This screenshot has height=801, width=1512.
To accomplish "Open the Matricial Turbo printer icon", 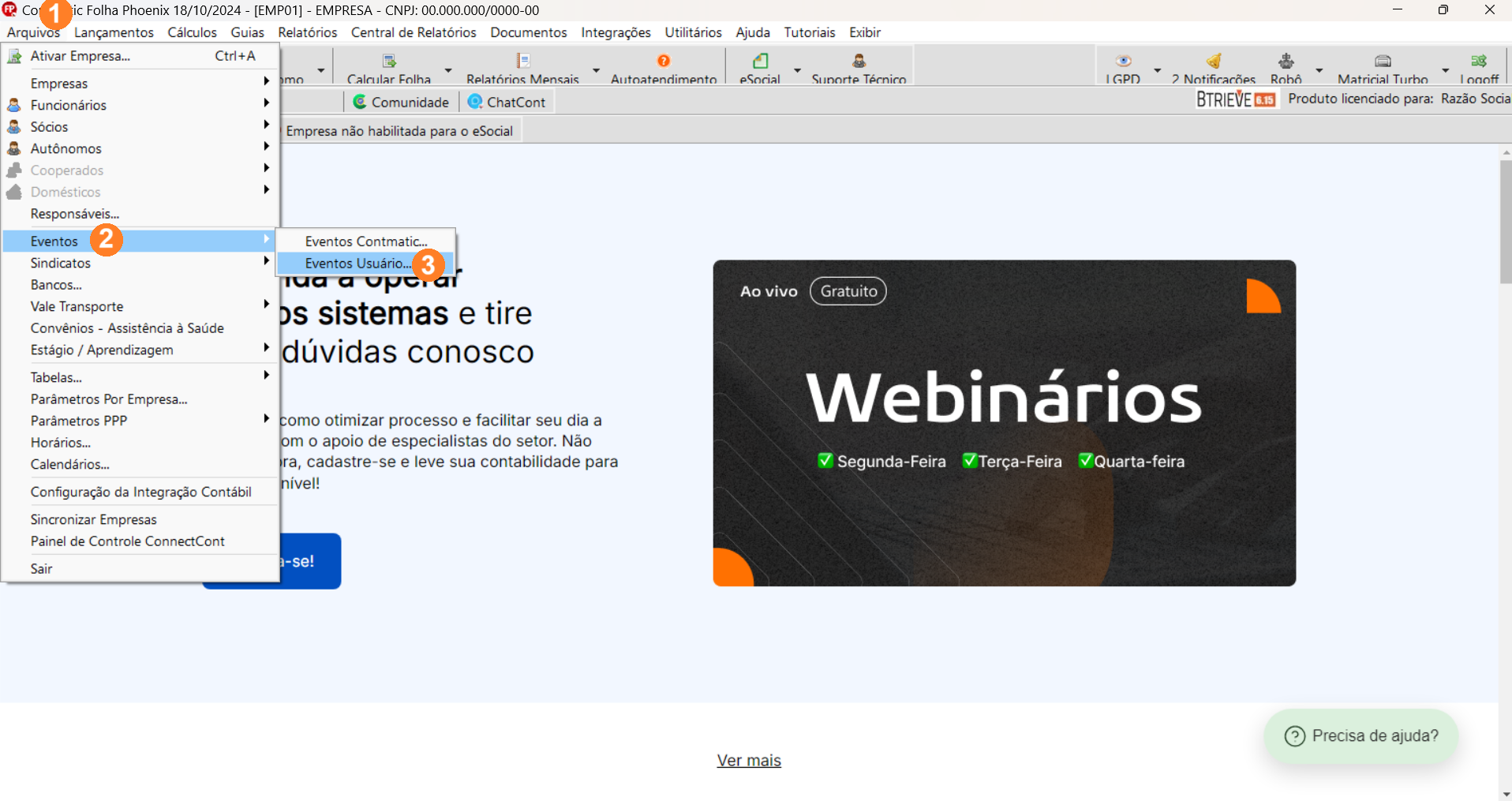I will pos(1383,62).
